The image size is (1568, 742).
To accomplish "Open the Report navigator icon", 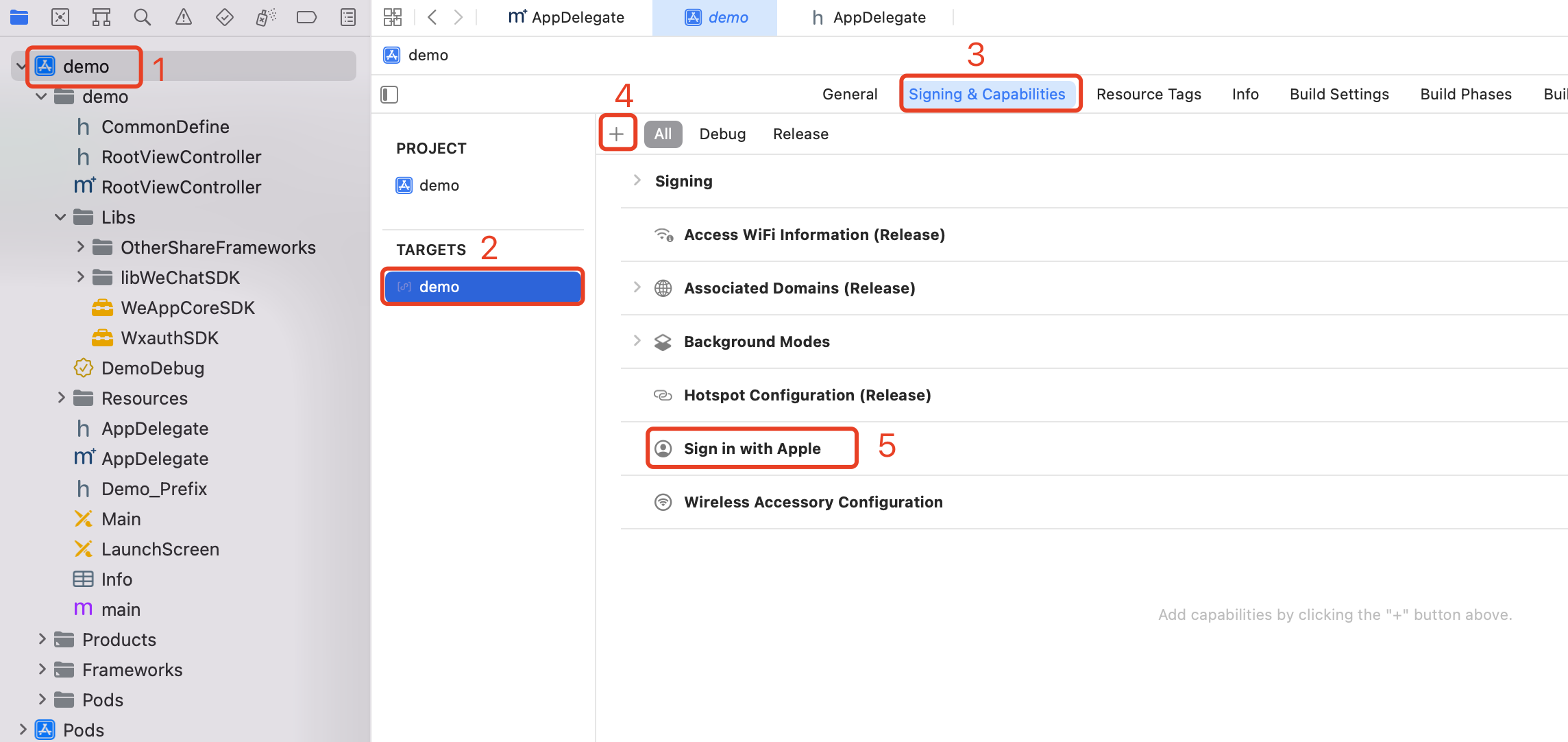I will click(x=348, y=17).
